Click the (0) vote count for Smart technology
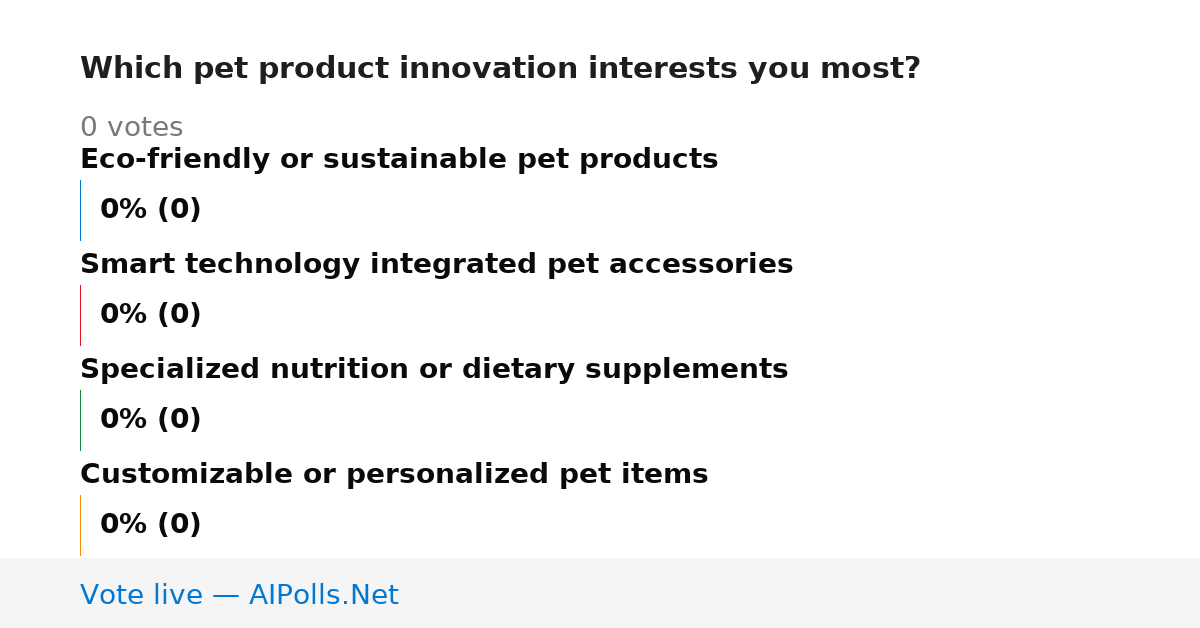1200x628 pixels. 179,315
